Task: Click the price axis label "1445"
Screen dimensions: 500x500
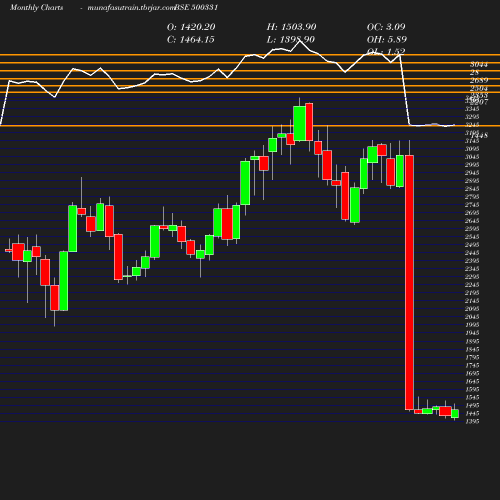Action: coord(472,413)
